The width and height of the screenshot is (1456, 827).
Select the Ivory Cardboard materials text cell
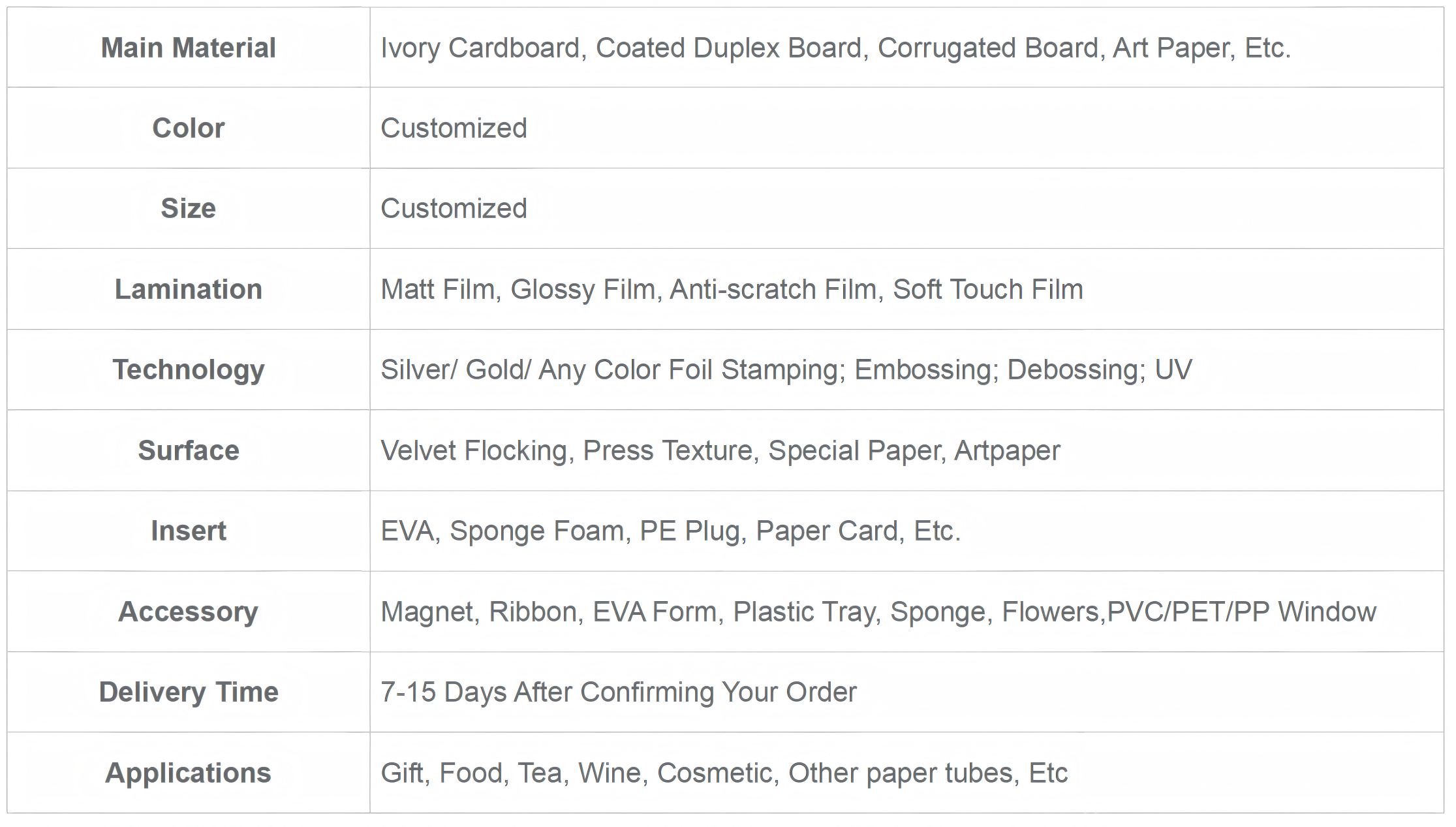(x=835, y=48)
